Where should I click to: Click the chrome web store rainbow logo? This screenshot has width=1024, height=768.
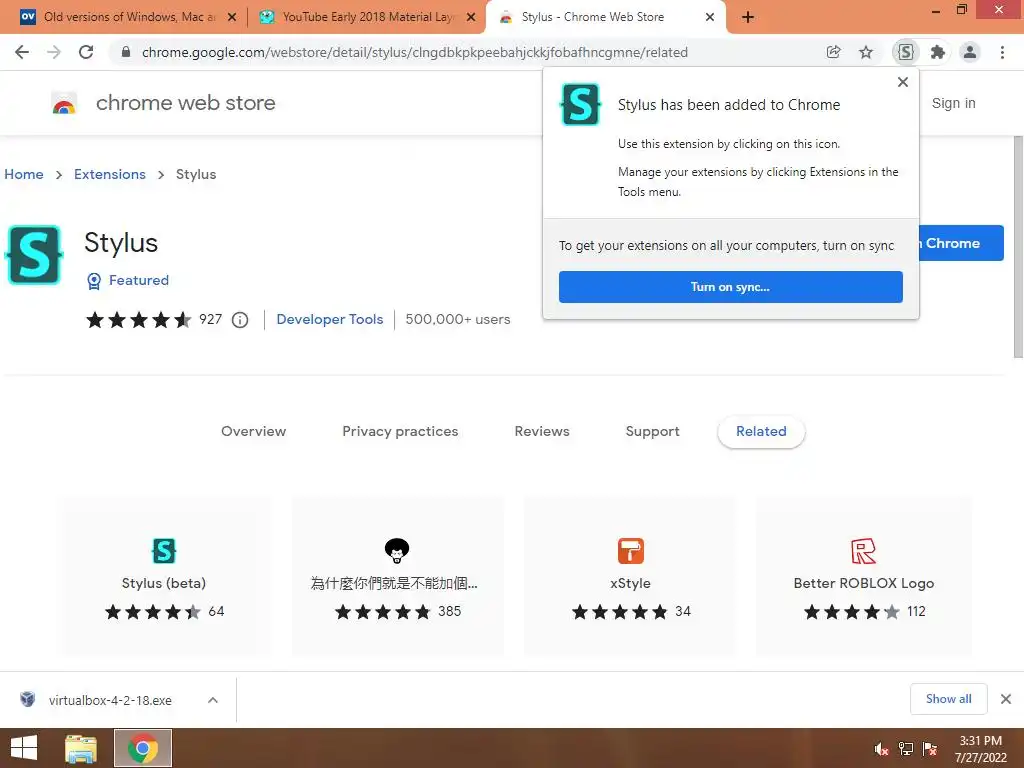[x=64, y=103]
